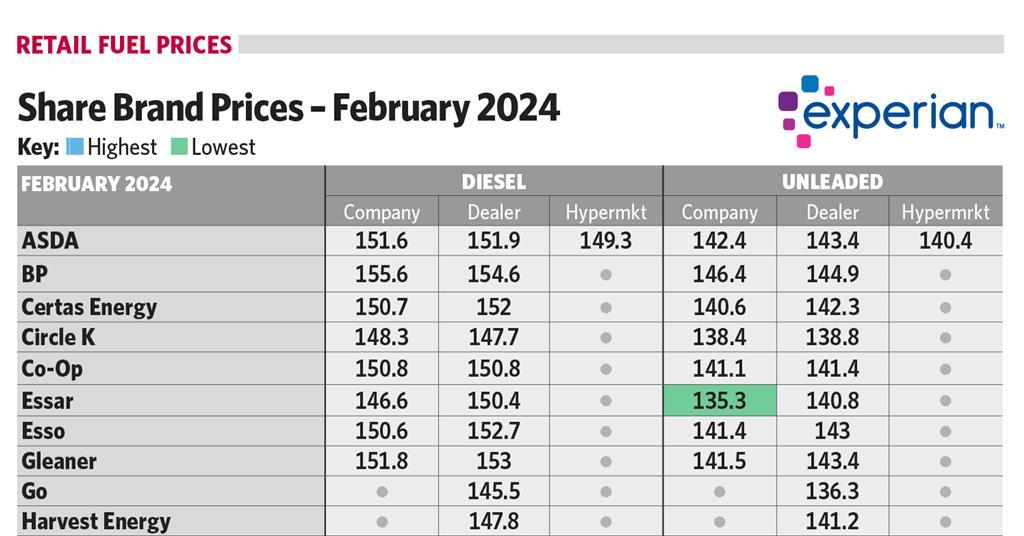The width and height of the screenshot is (1024, 536).
Task: Click Essar diesel company price 146.6
Action: click(x=381, y=401)
